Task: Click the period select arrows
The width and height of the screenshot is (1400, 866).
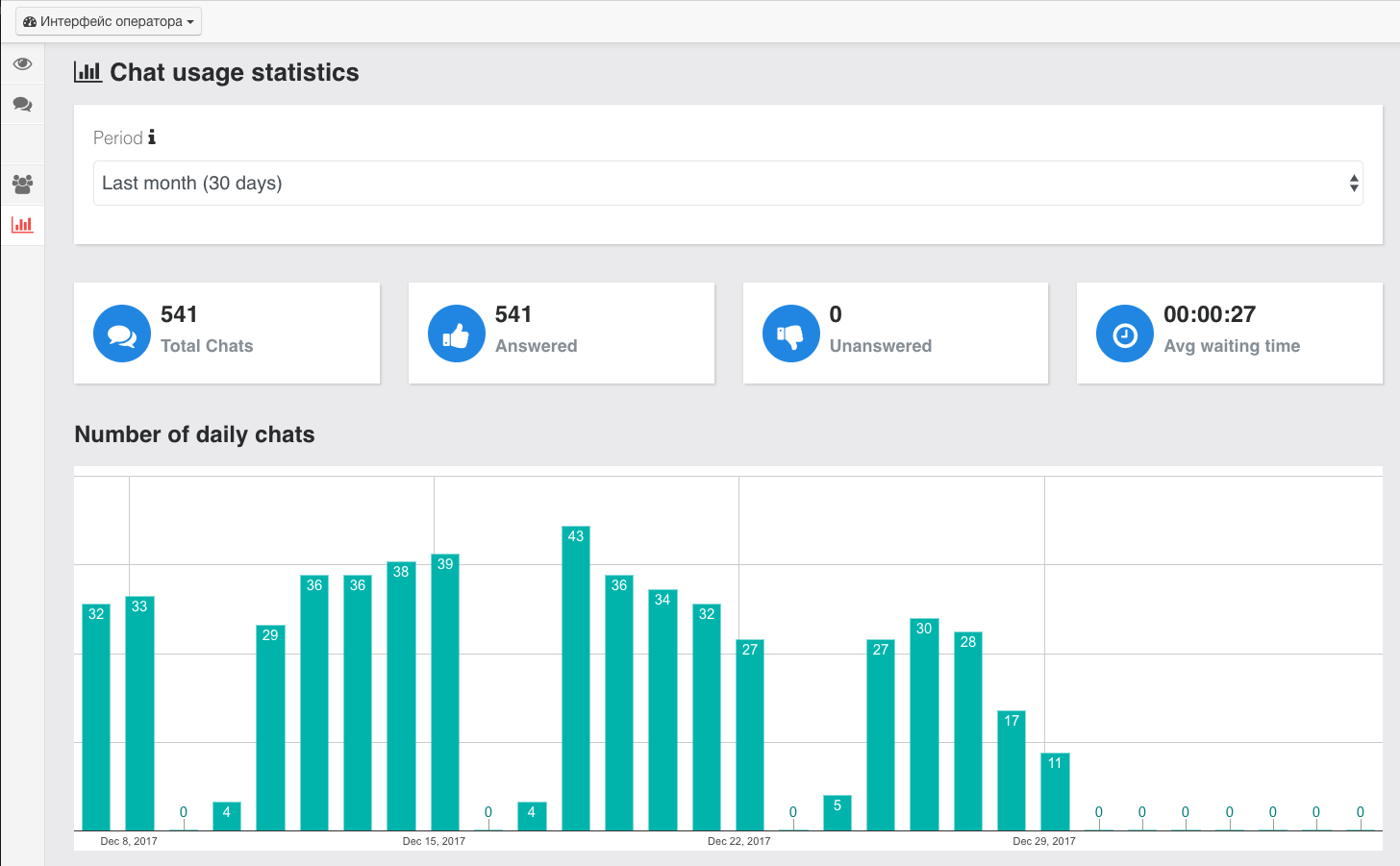Action: [1354, 184]
